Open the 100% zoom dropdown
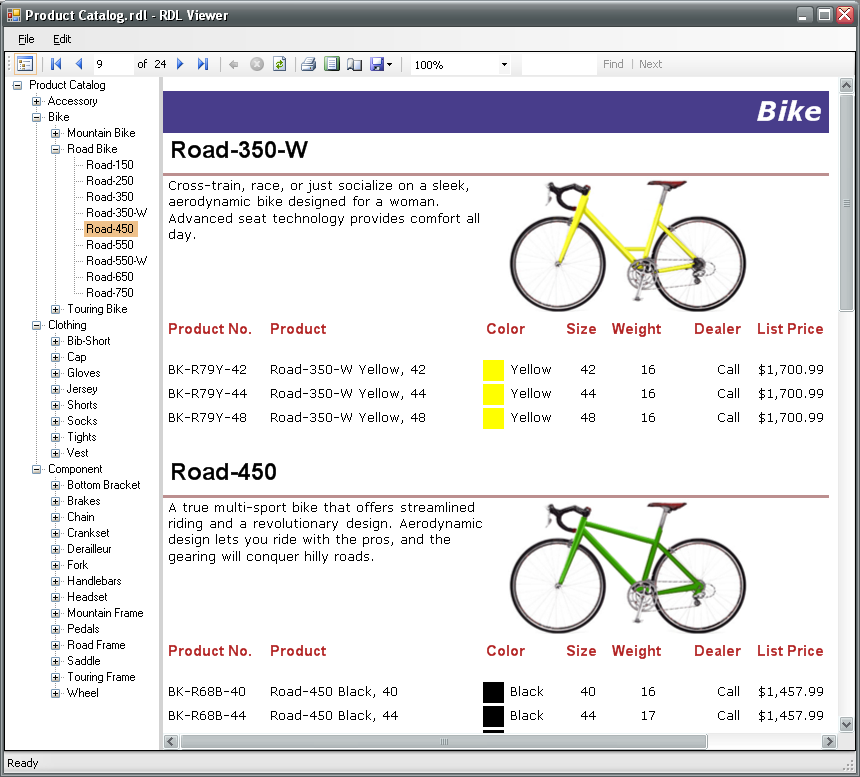Image resolution: width=860 pixels, height=777 pixels. pos(504,65)
